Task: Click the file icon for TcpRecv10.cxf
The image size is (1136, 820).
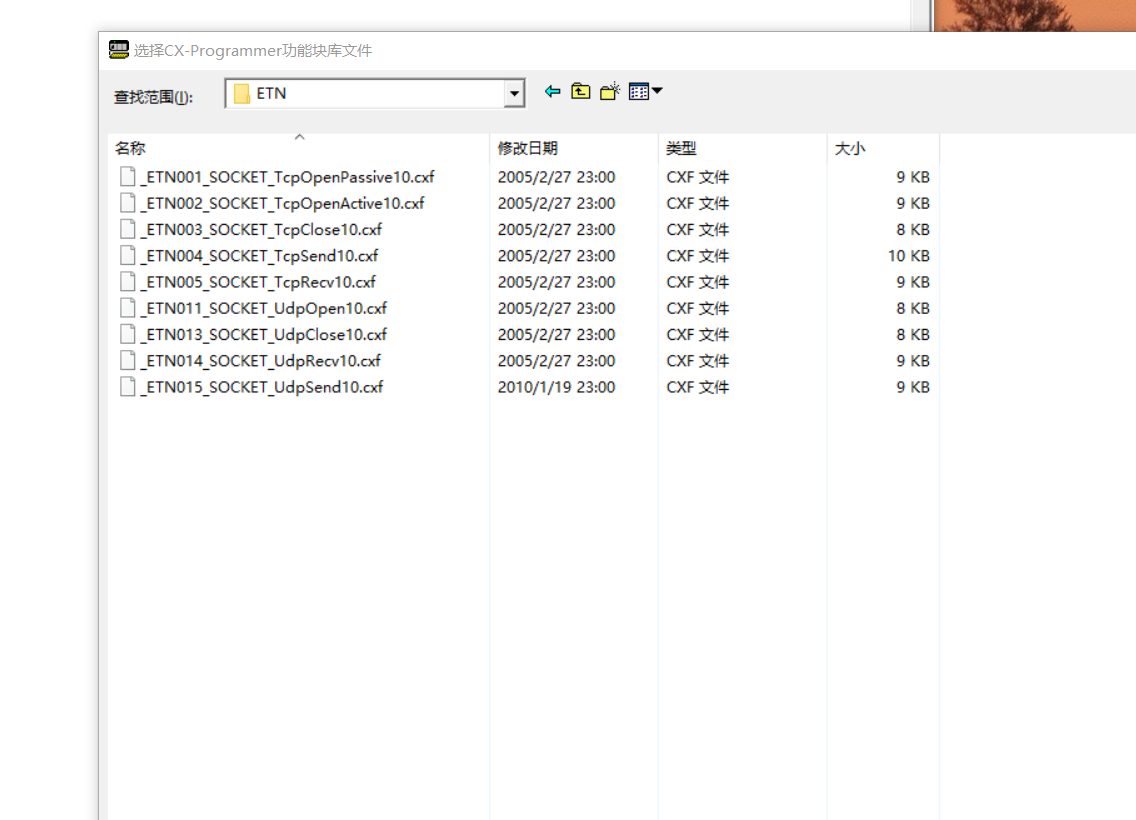Action: [x=127, y=282]
